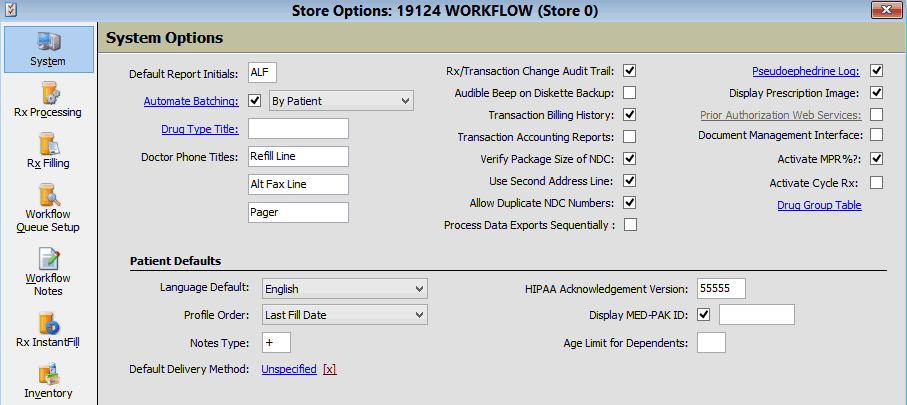
Task: Enable Document Management Interface checkbox
Action: (x=876, y=135)
